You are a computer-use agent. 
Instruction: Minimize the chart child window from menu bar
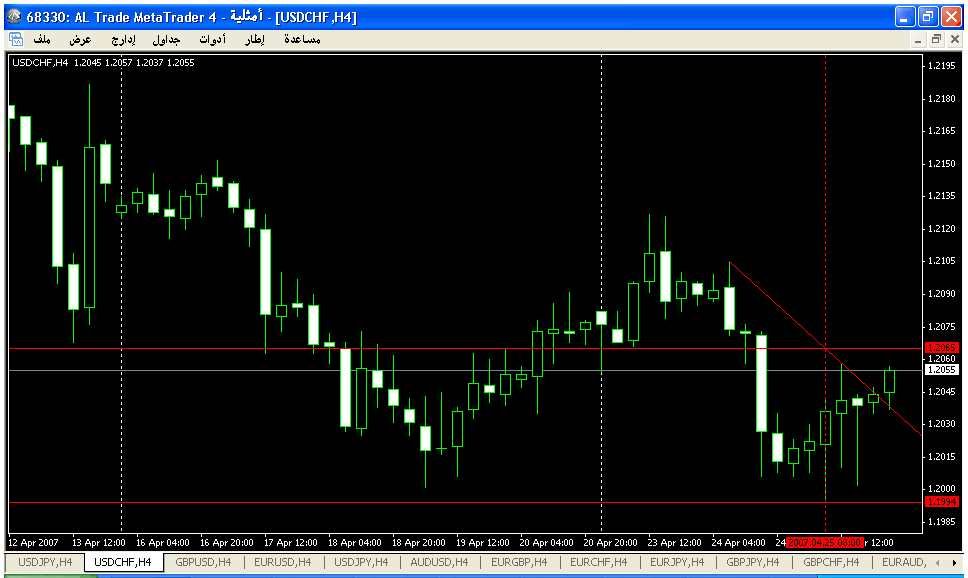[x=917, y=40]
